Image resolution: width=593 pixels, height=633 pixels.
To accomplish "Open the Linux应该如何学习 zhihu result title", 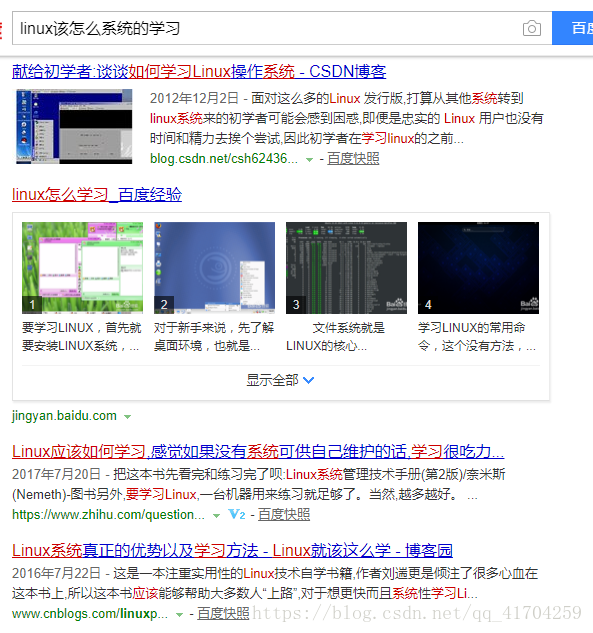I will (258, 451).
